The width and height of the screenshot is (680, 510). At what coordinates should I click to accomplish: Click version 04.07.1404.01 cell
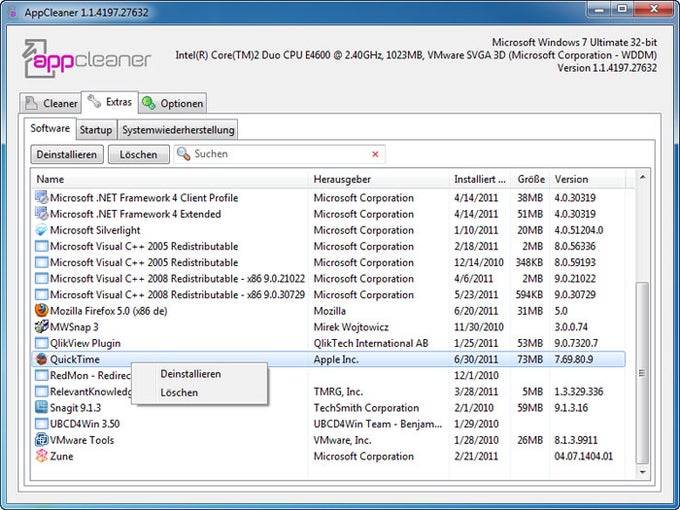pyautogui.click(x=583, y=456)
